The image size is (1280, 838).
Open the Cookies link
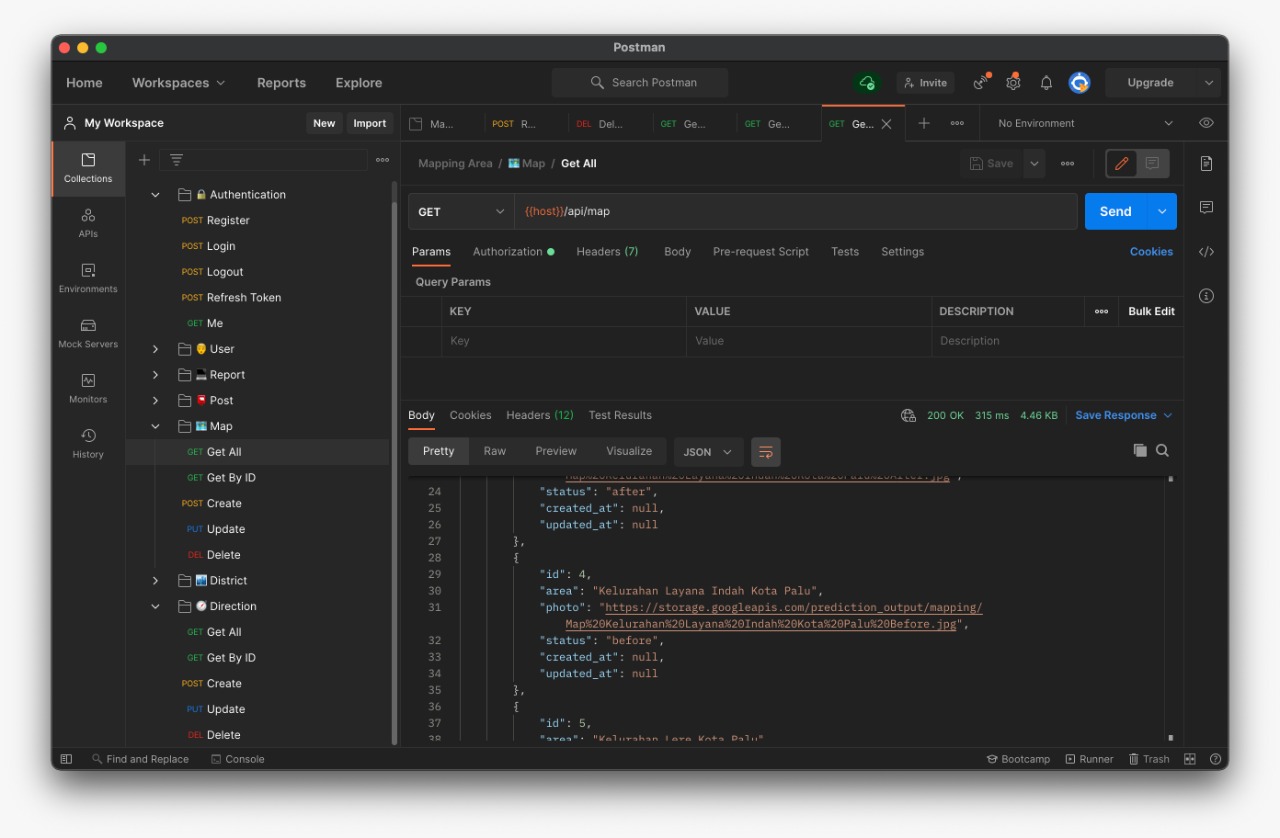point(1151,252)
